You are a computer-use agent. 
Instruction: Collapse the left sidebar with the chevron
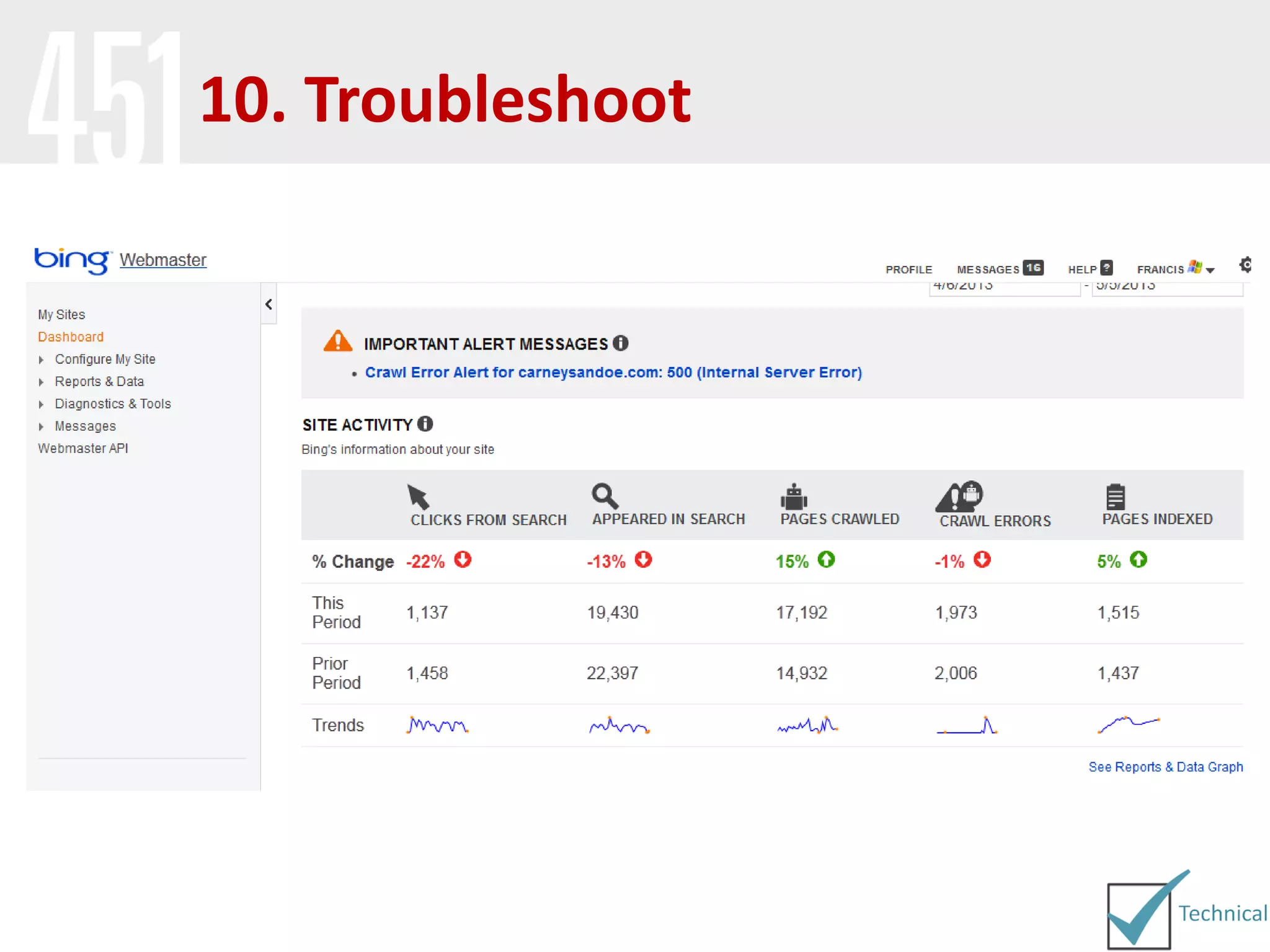pyautogui.click(x=269, y=304)
